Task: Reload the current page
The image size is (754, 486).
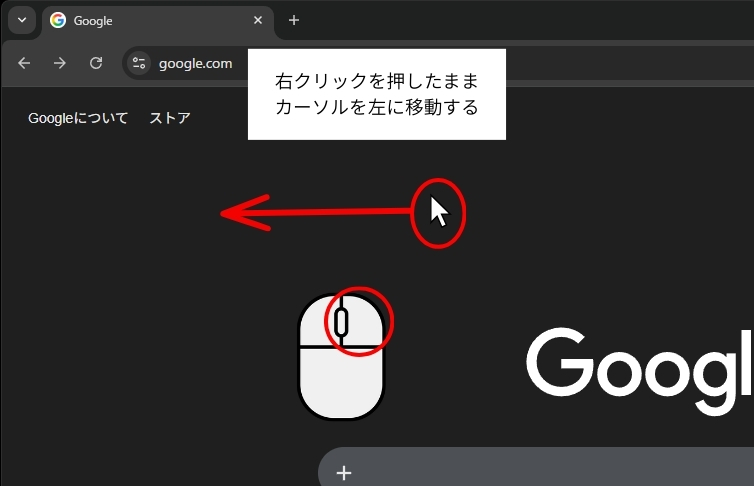Action: [x=96, y=63]
